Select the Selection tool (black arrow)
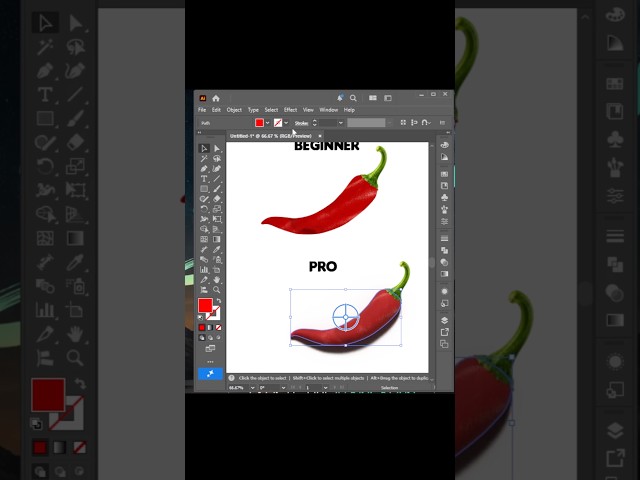The width and height of the screenshot is (640, 480). pyautogui.click(x=204, y=149)
